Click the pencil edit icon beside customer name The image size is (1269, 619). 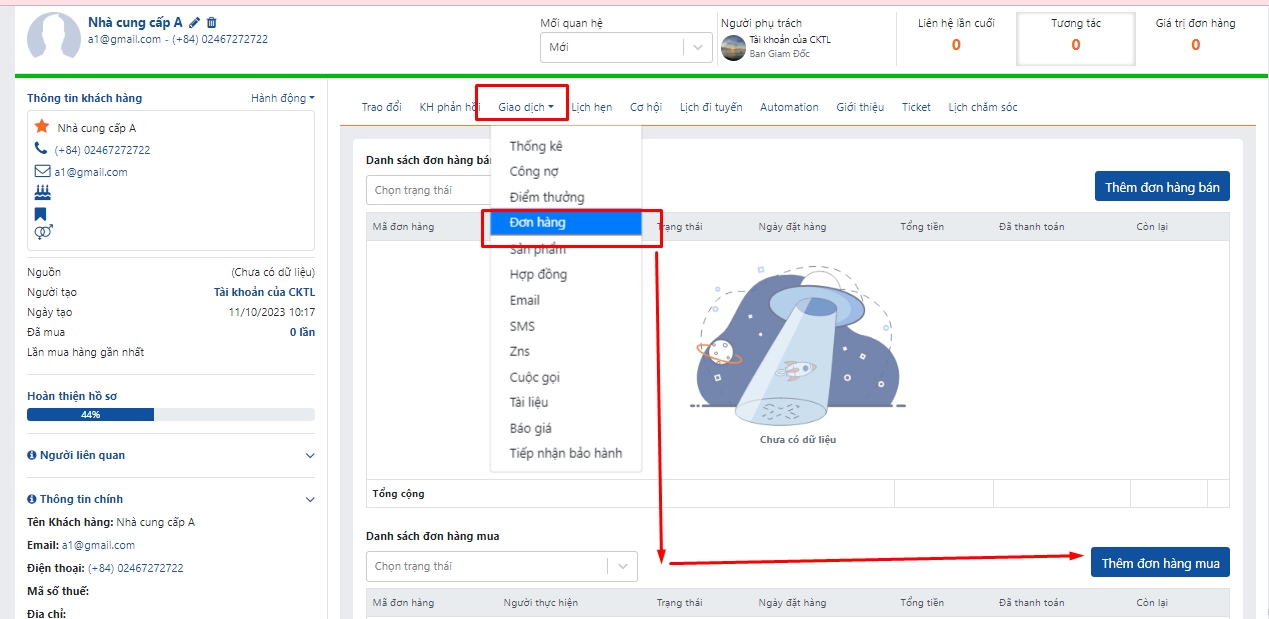(194, 23)
